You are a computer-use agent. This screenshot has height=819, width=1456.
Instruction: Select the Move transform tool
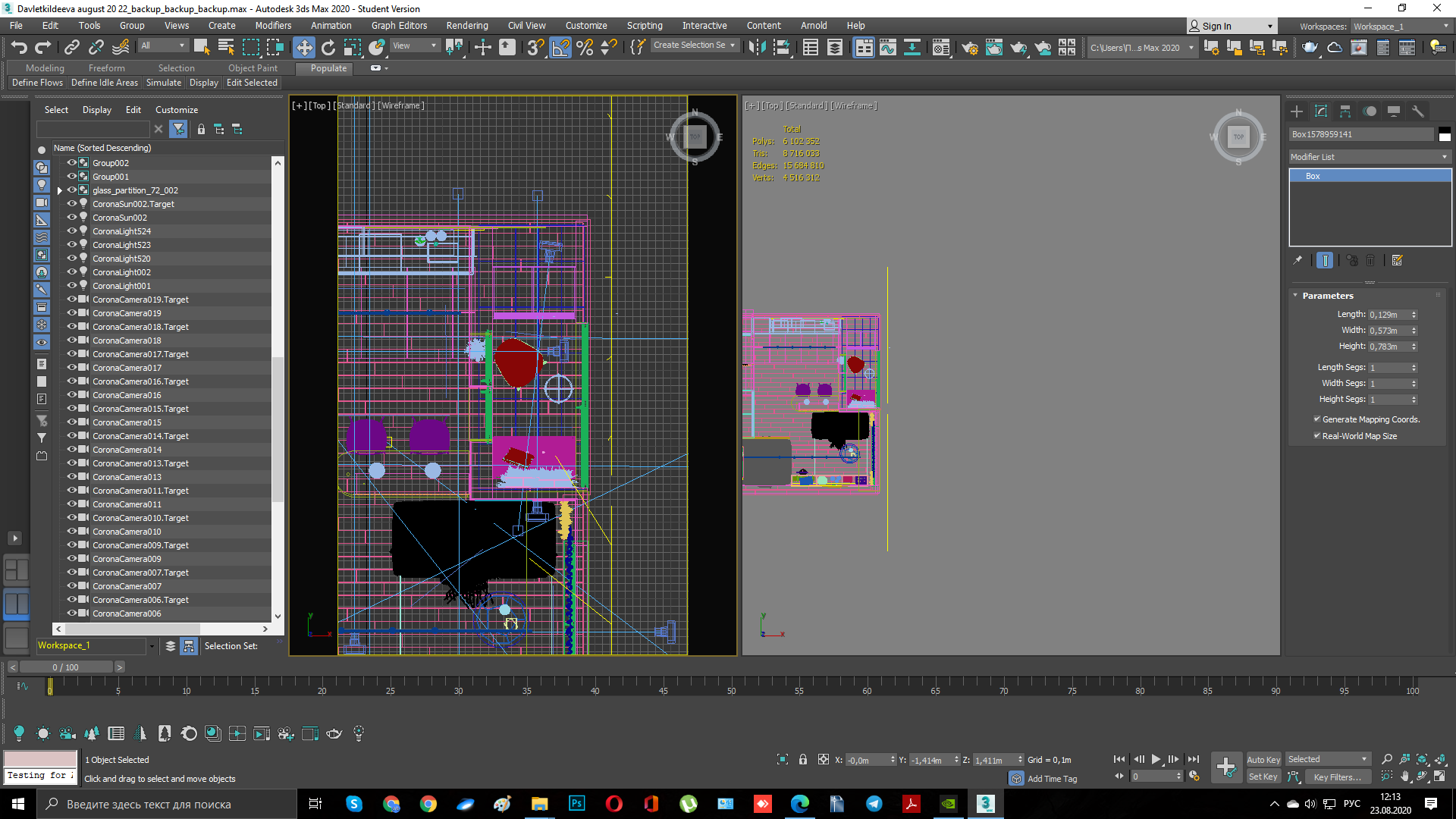pos(303,48)
